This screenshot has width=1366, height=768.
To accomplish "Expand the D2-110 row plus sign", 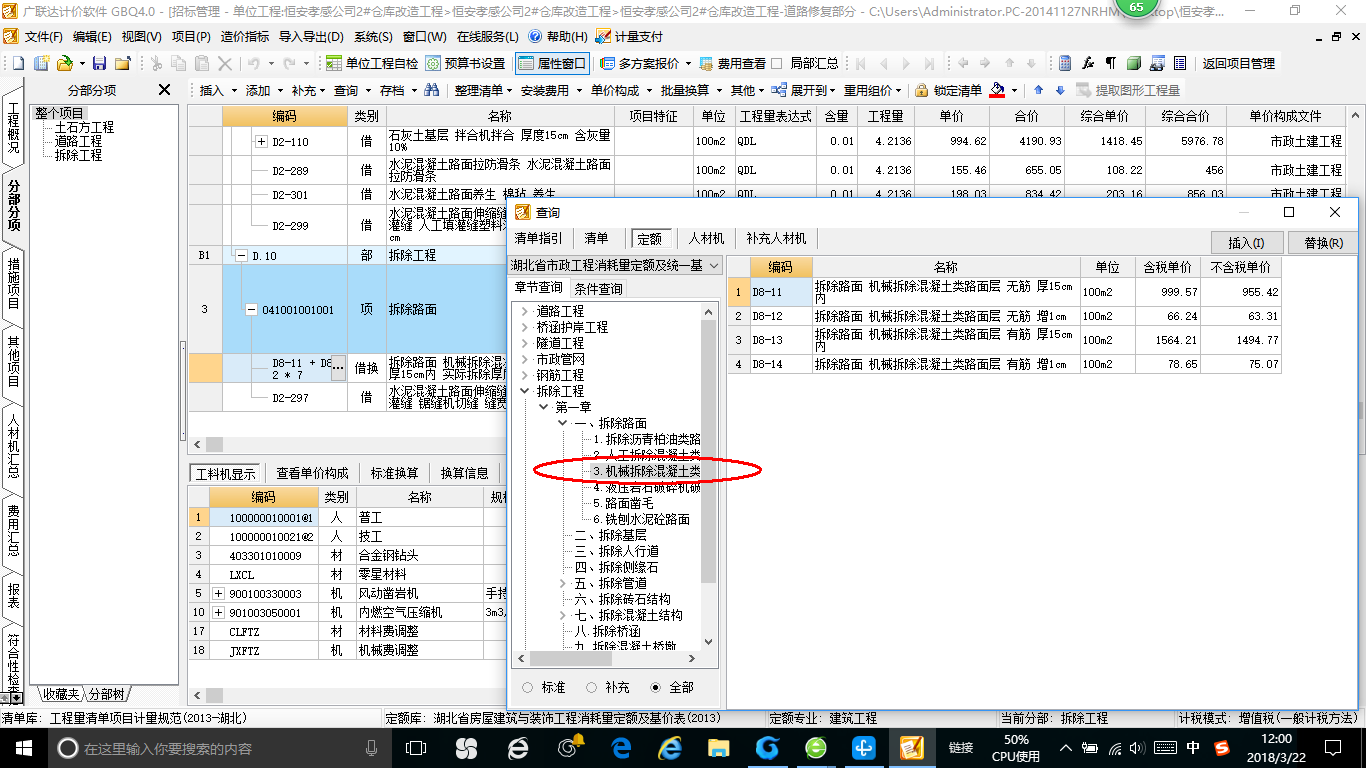I will tap(262, 142).
